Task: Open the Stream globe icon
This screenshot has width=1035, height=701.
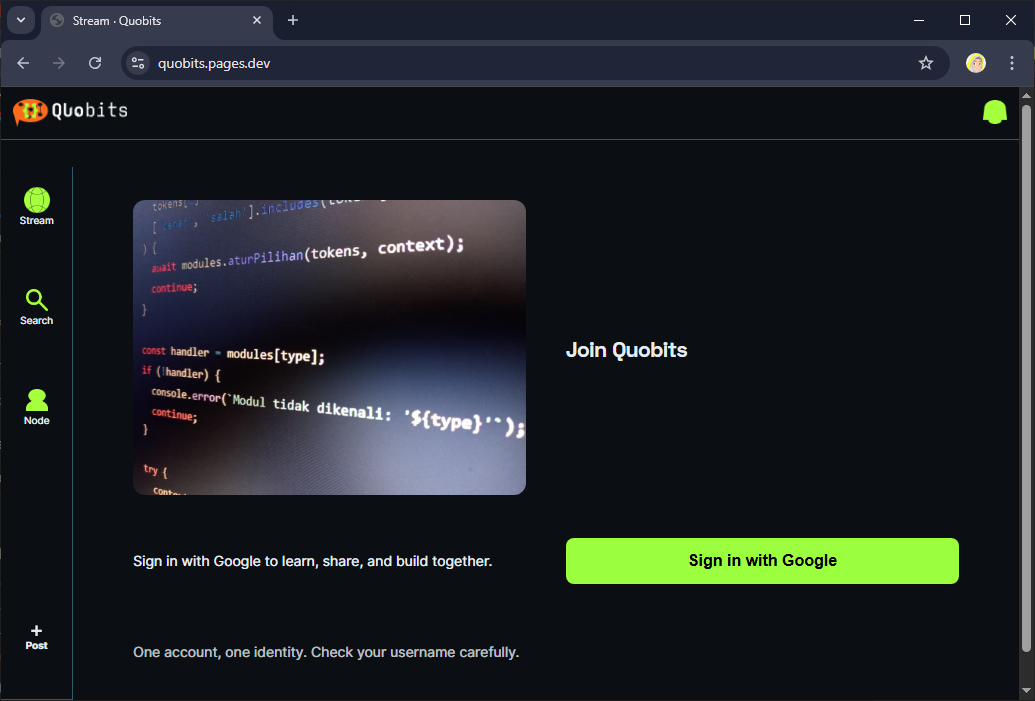Action: tap(36, 199)
